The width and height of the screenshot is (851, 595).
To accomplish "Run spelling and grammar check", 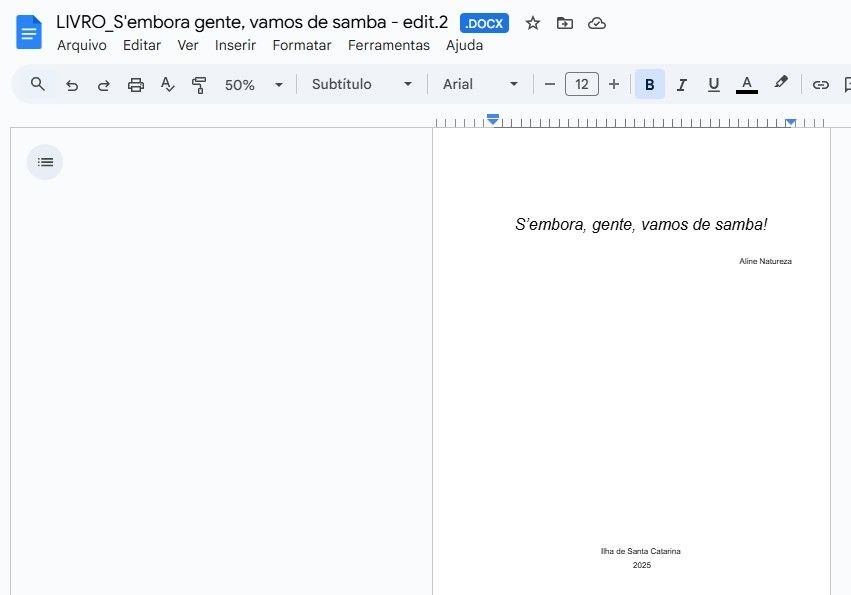I will click(x=167, y=85).
